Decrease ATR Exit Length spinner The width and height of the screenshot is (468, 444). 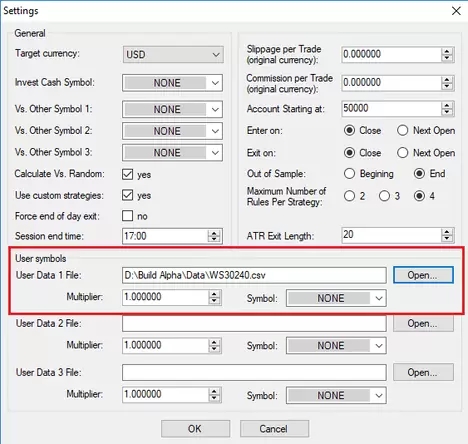coord(447,239)
